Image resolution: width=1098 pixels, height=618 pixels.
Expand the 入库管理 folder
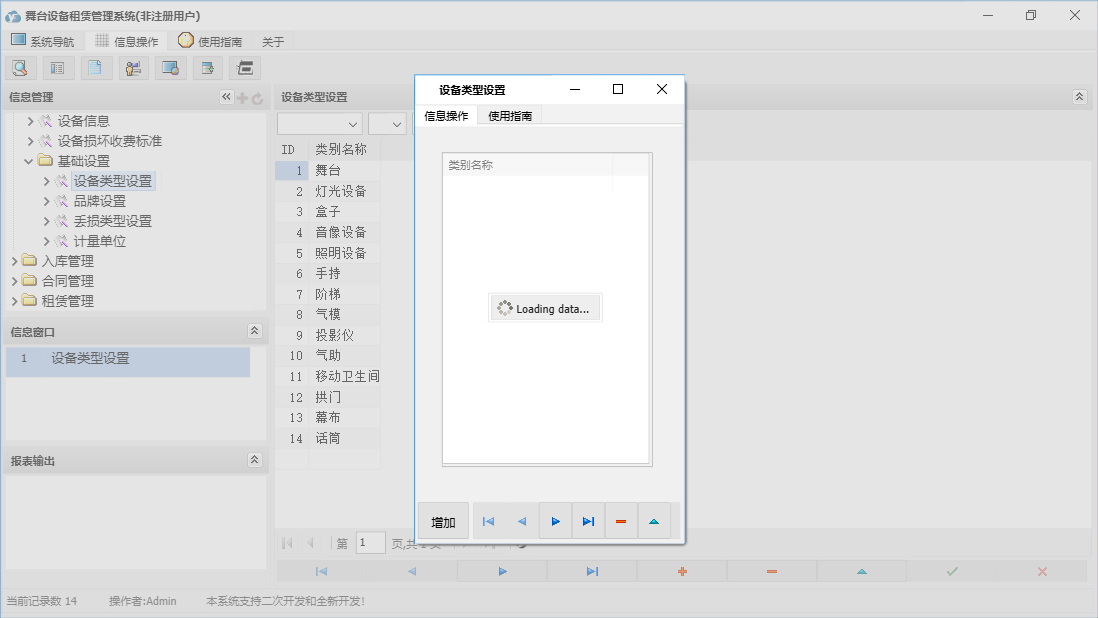point(16,260)
